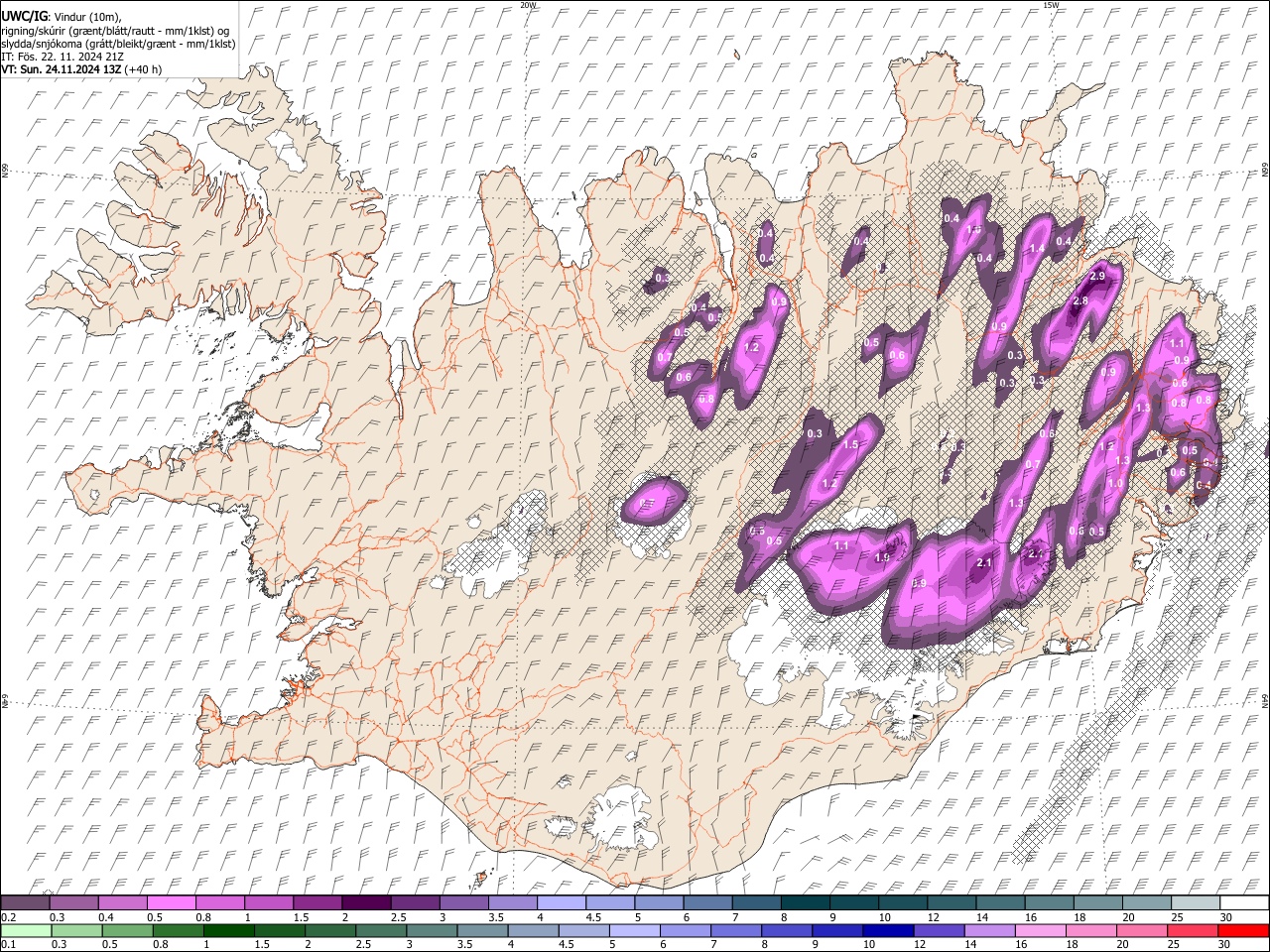This screenshot has width=1270, height=952.
Task: Click the 1.4 snowfall value in the northeast
Action: coord(1038,248)
